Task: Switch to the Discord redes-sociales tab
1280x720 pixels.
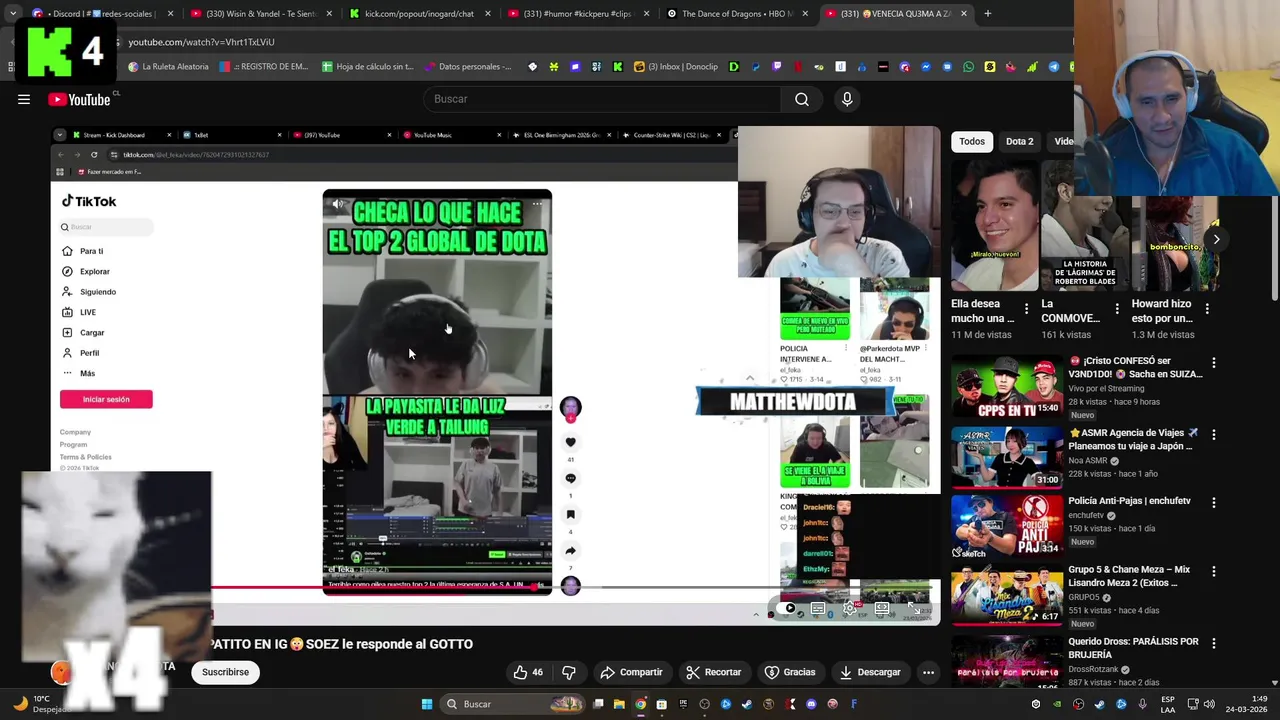Action: 104,14
